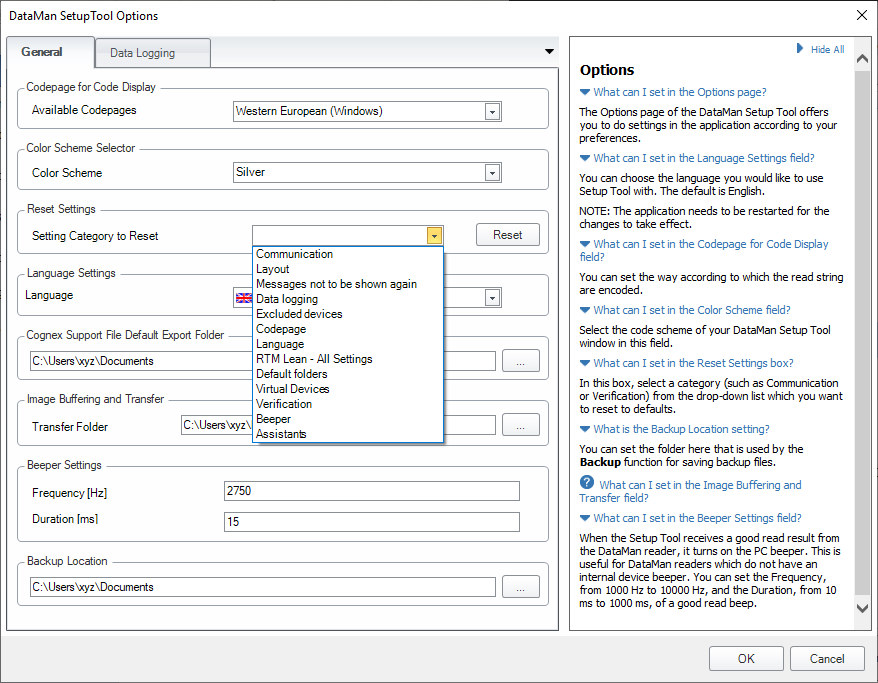
Task: Collapse the Setting Category to Reset dropdown
Action: 433,236
